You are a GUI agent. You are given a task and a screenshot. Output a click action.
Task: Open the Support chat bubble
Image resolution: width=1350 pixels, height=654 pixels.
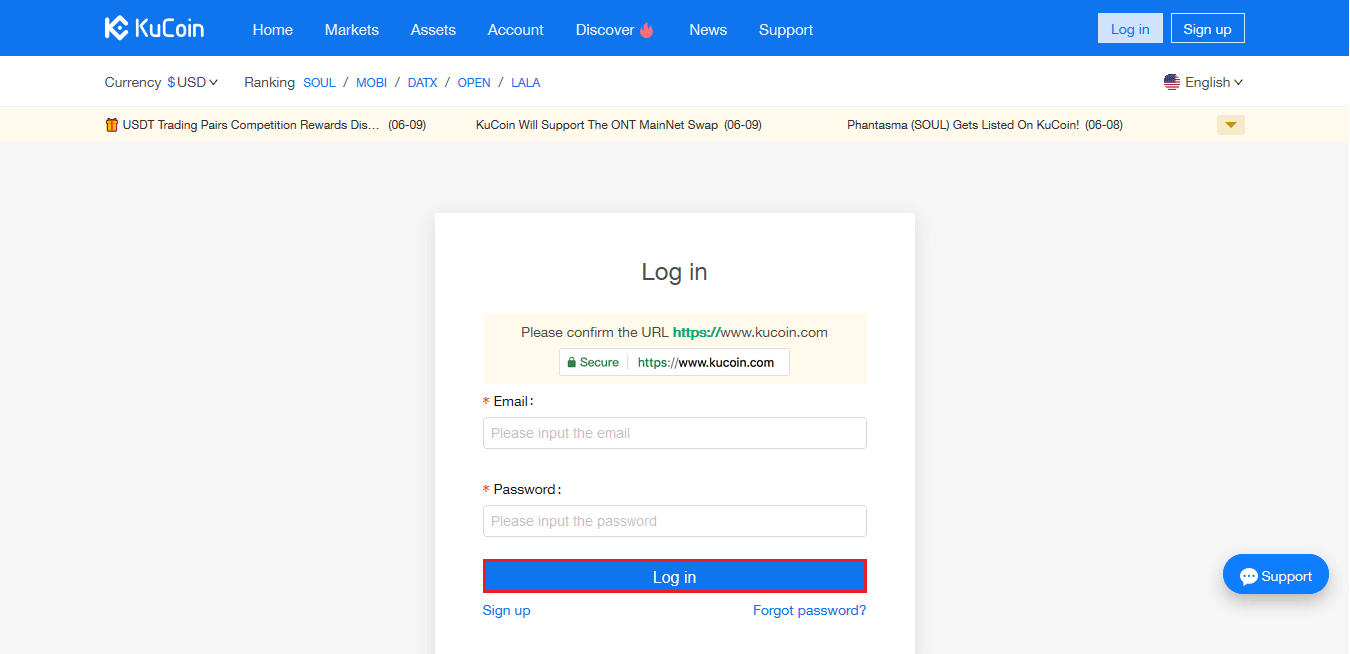point(1276,575)
